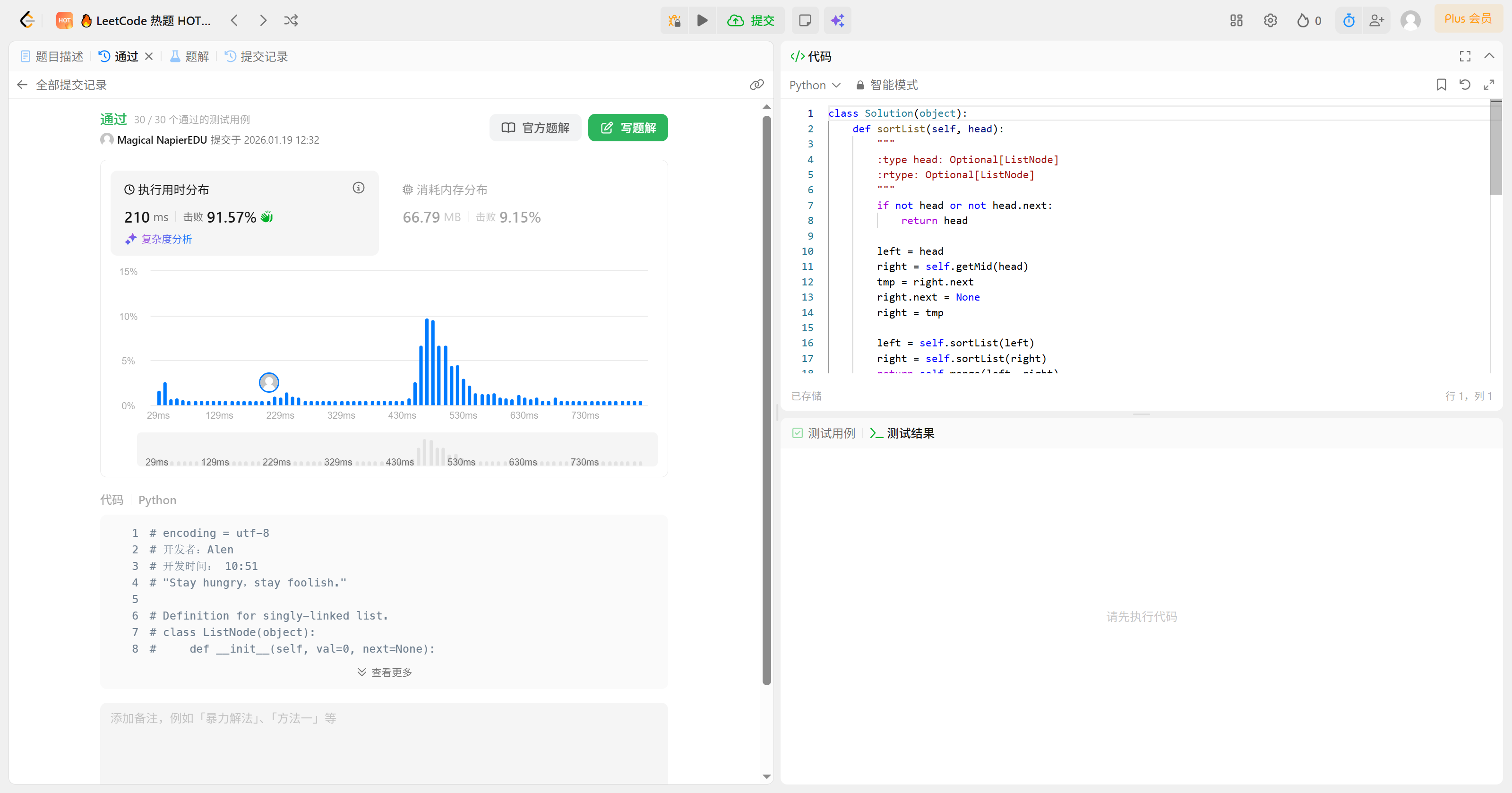Open the layout grid icon

pos(1236,20)
